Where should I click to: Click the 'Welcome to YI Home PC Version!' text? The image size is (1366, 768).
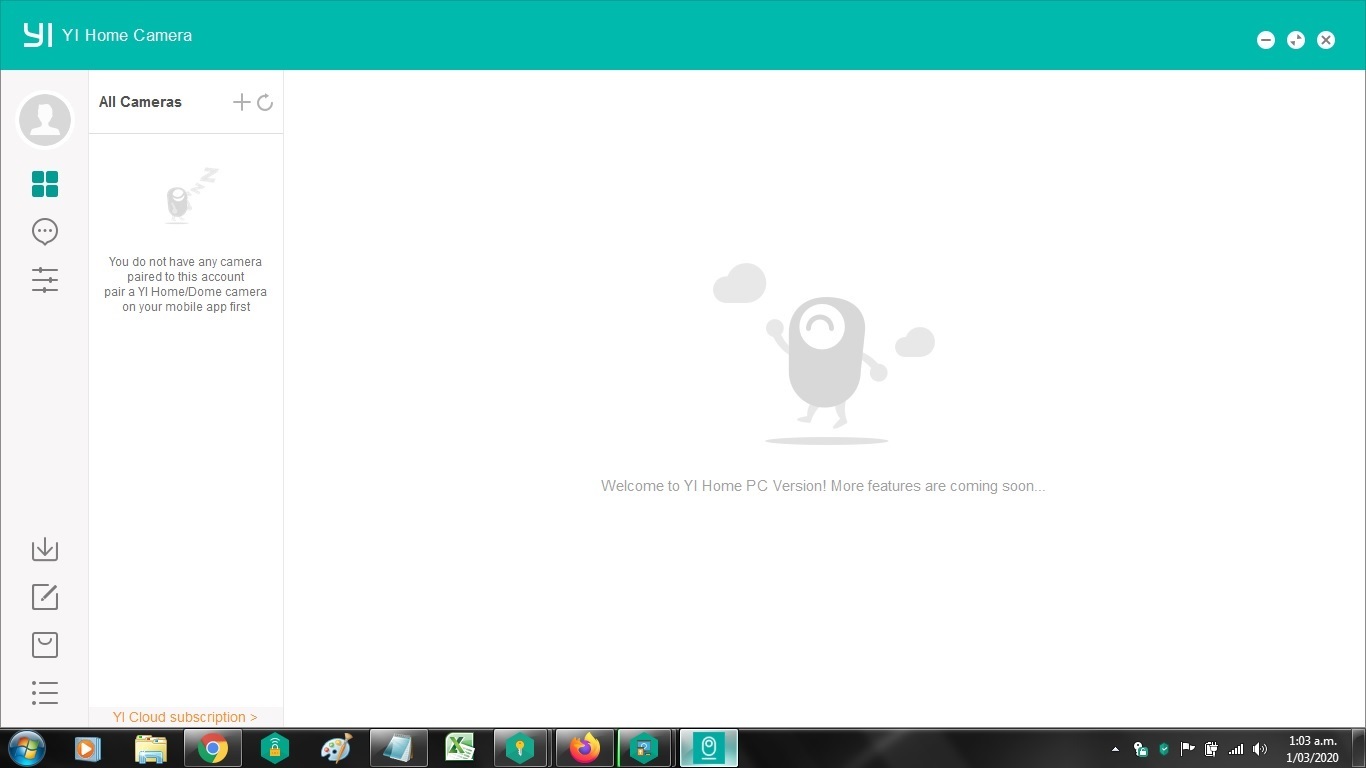click(x=823, y=486)
